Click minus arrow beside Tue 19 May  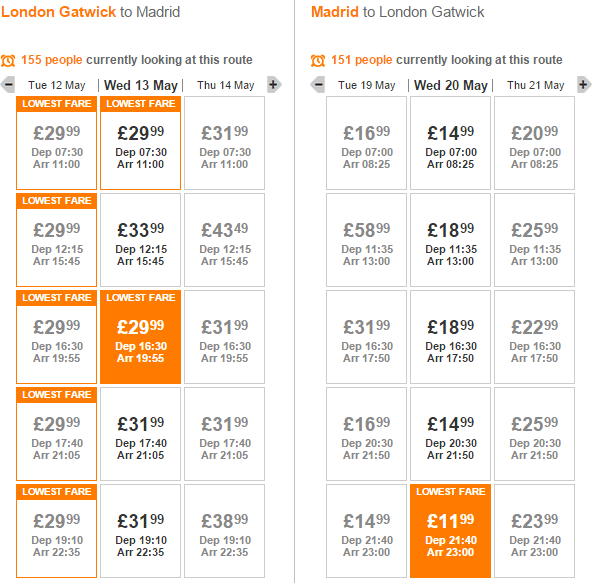tap(318, 84)
